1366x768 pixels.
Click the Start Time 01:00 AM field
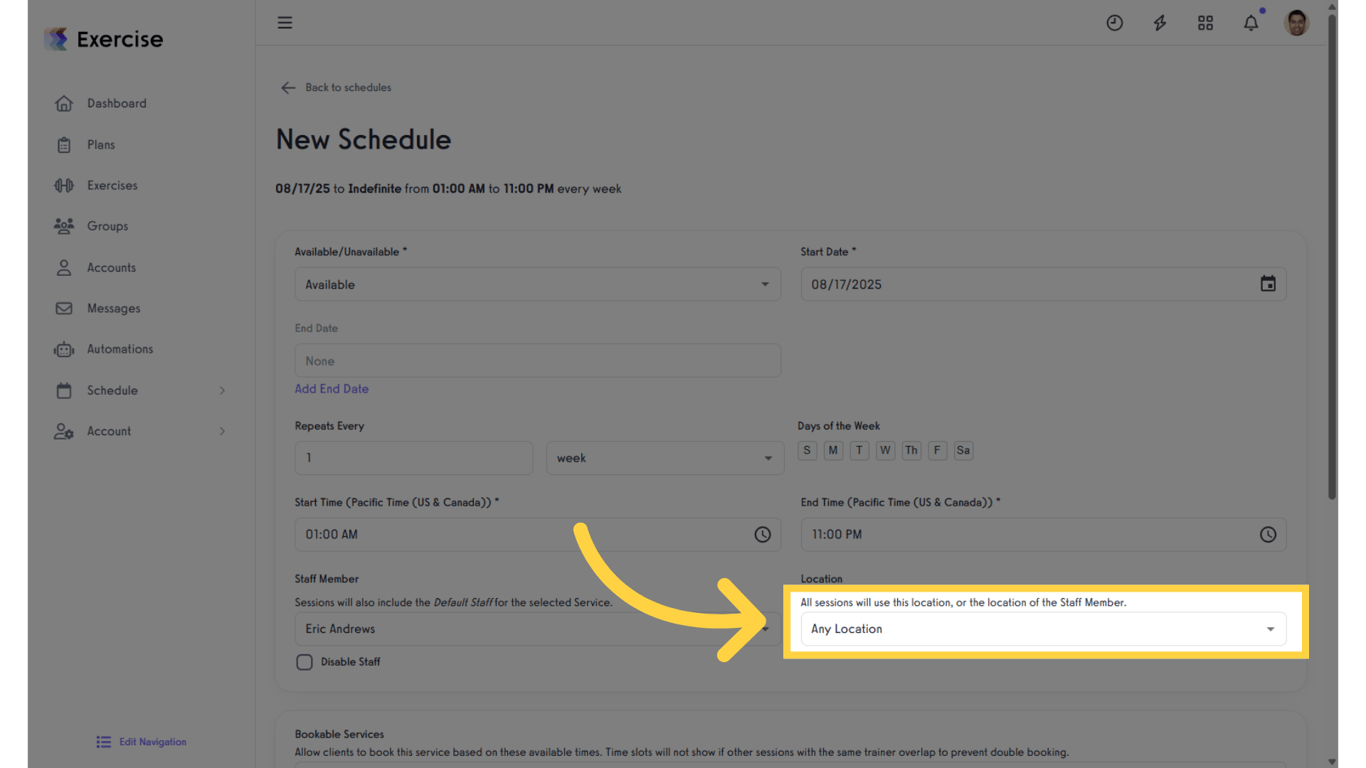pyautogui.click(x=538, y=535)
